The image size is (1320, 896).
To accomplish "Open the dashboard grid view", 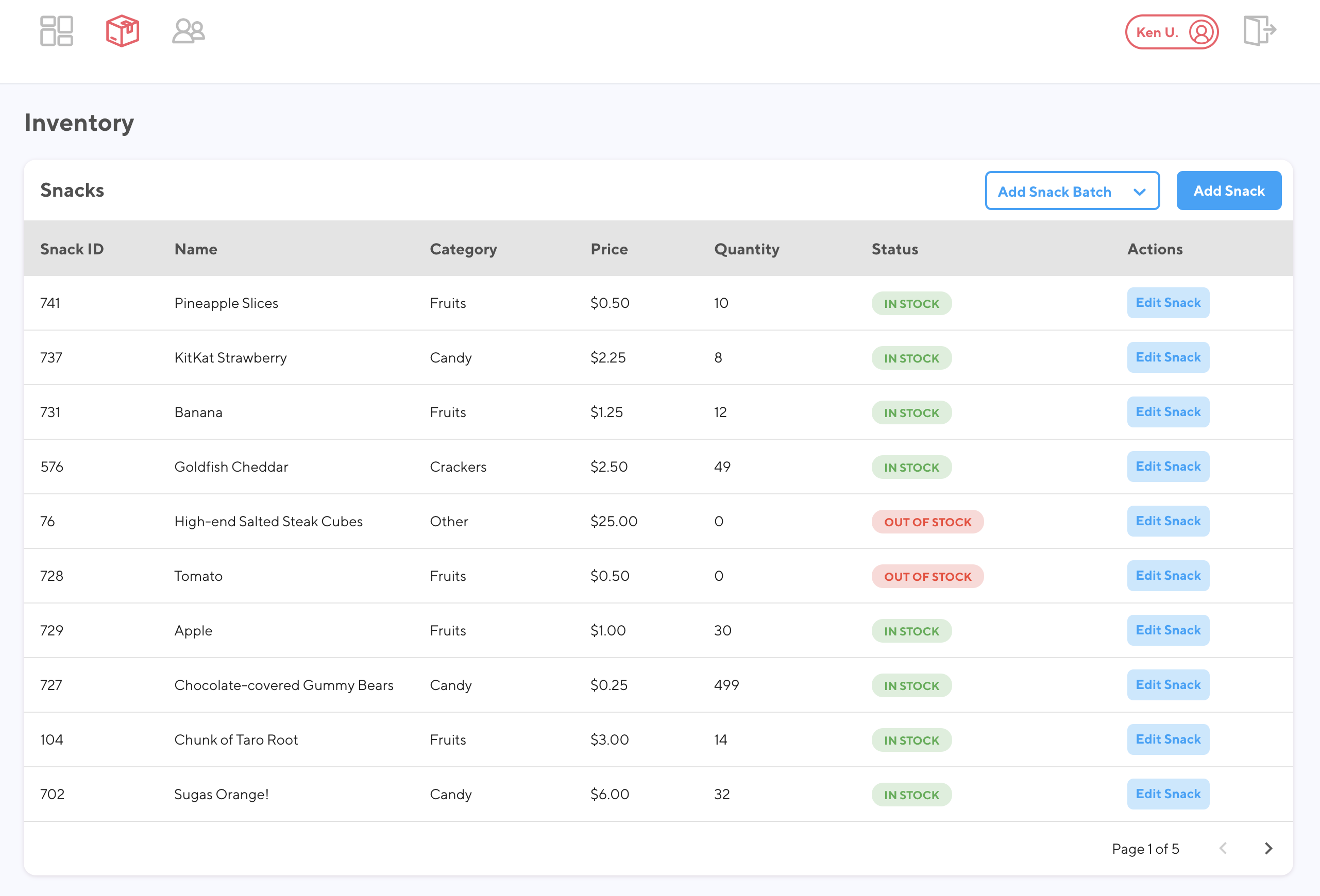I will (x=56, y=31).
